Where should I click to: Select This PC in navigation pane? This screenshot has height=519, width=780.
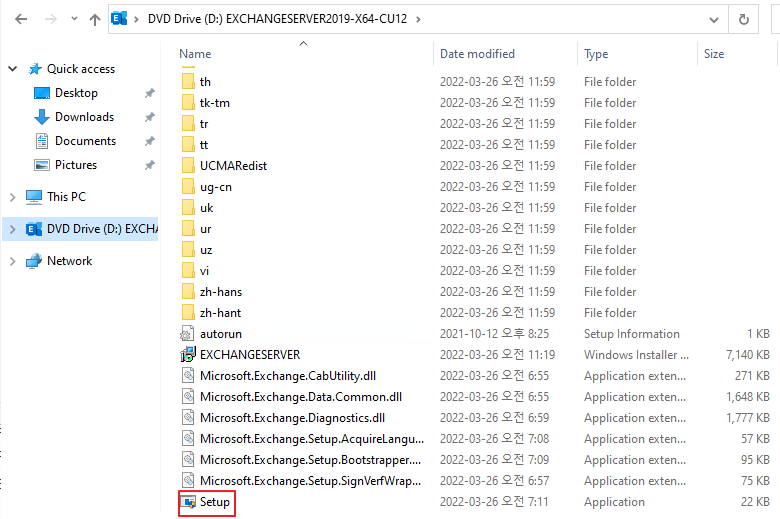(66, 197)
